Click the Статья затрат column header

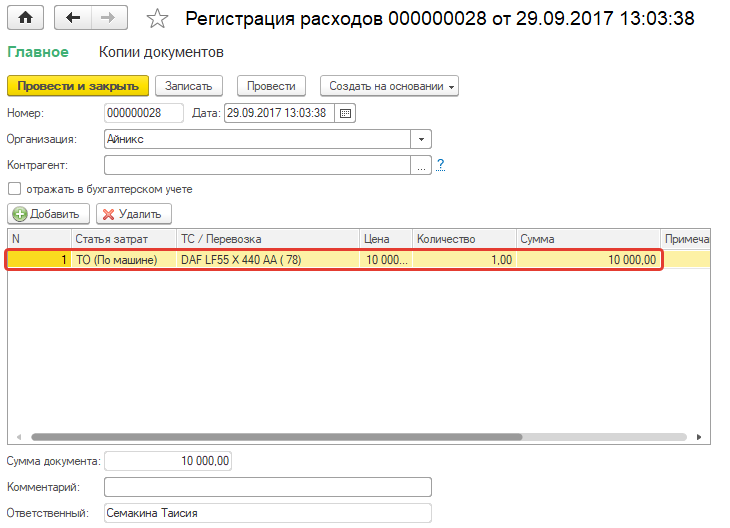pyautogui.click(x=123, y=239)
